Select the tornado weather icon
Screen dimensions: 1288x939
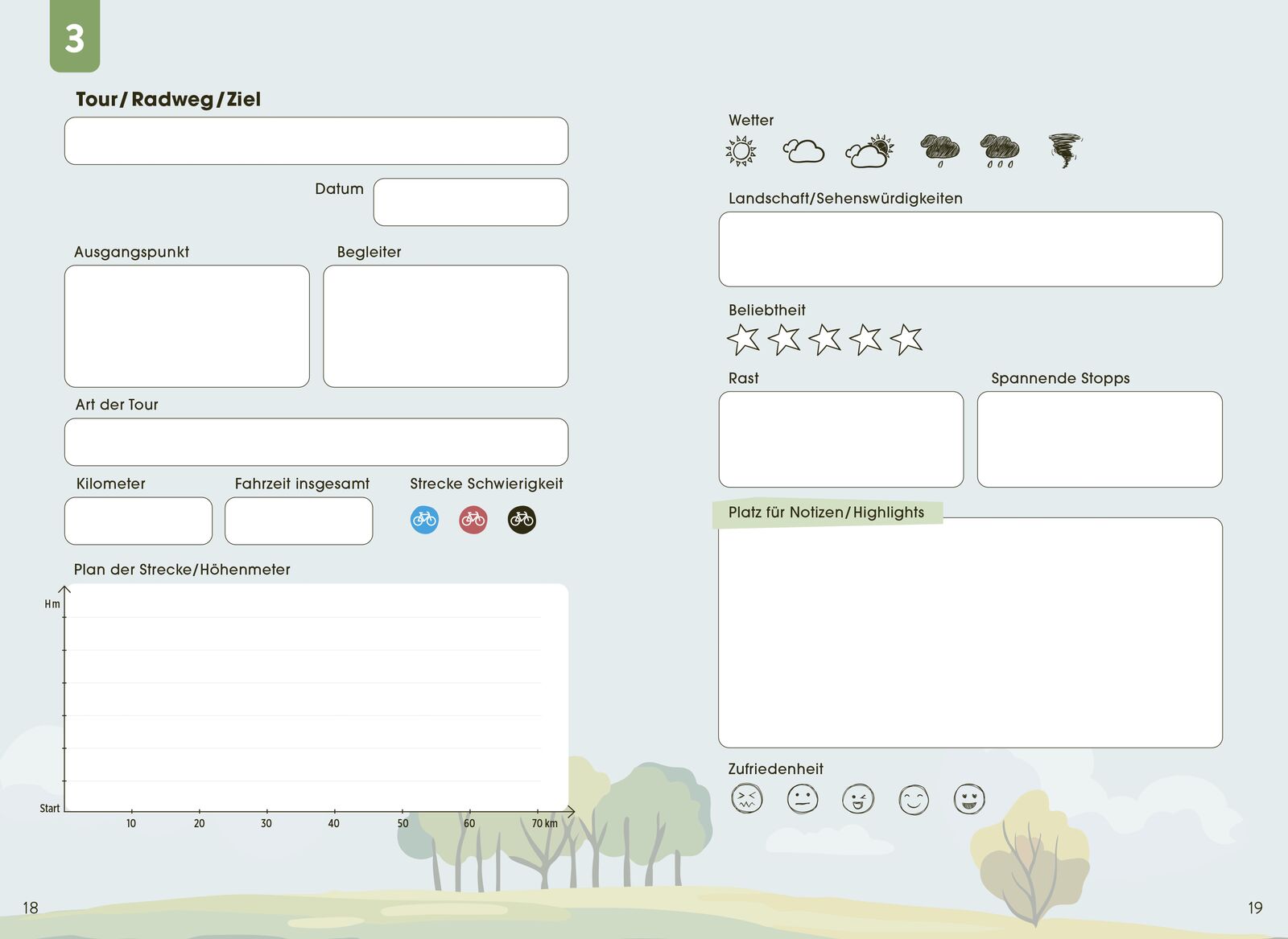[x=1065, y=150]
